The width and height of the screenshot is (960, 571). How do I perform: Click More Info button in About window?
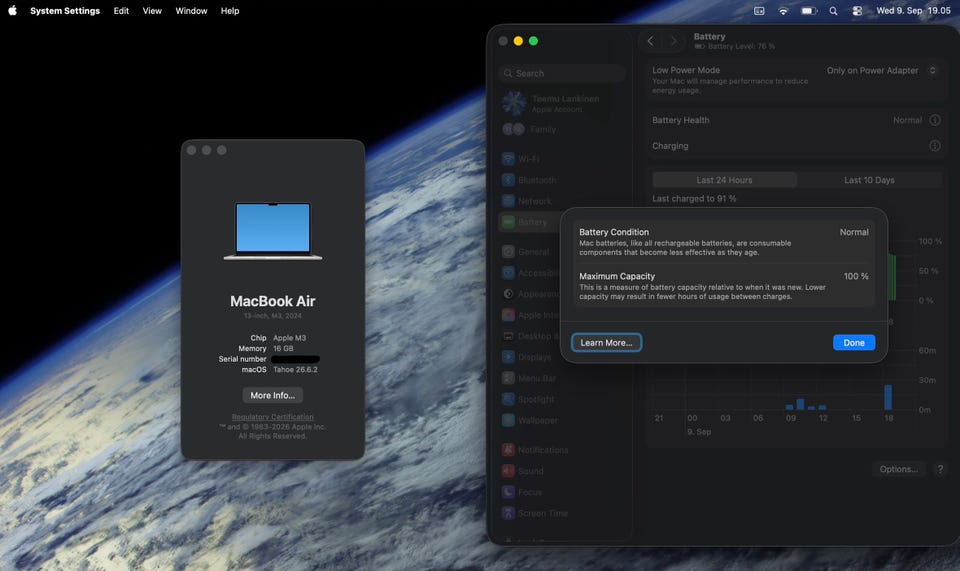click(272, 395)
